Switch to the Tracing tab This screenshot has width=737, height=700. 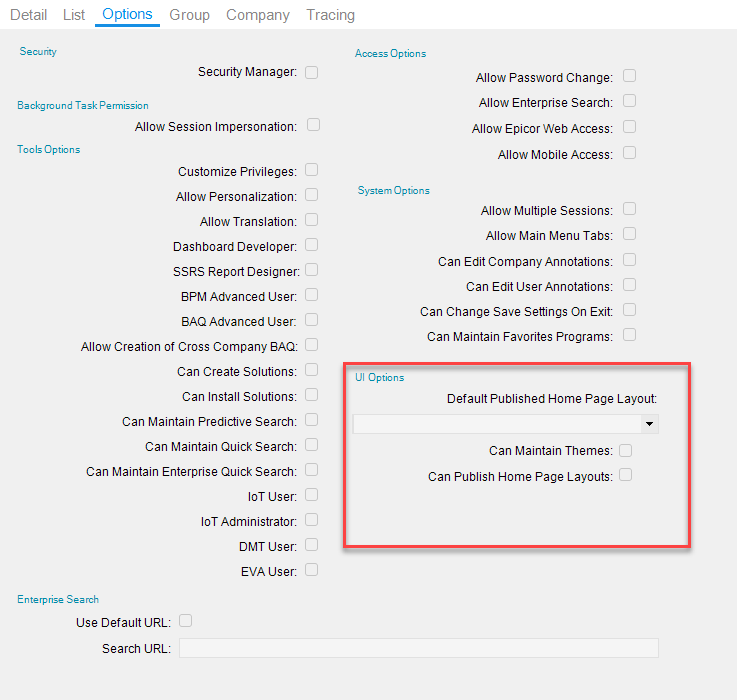point(330,15)
